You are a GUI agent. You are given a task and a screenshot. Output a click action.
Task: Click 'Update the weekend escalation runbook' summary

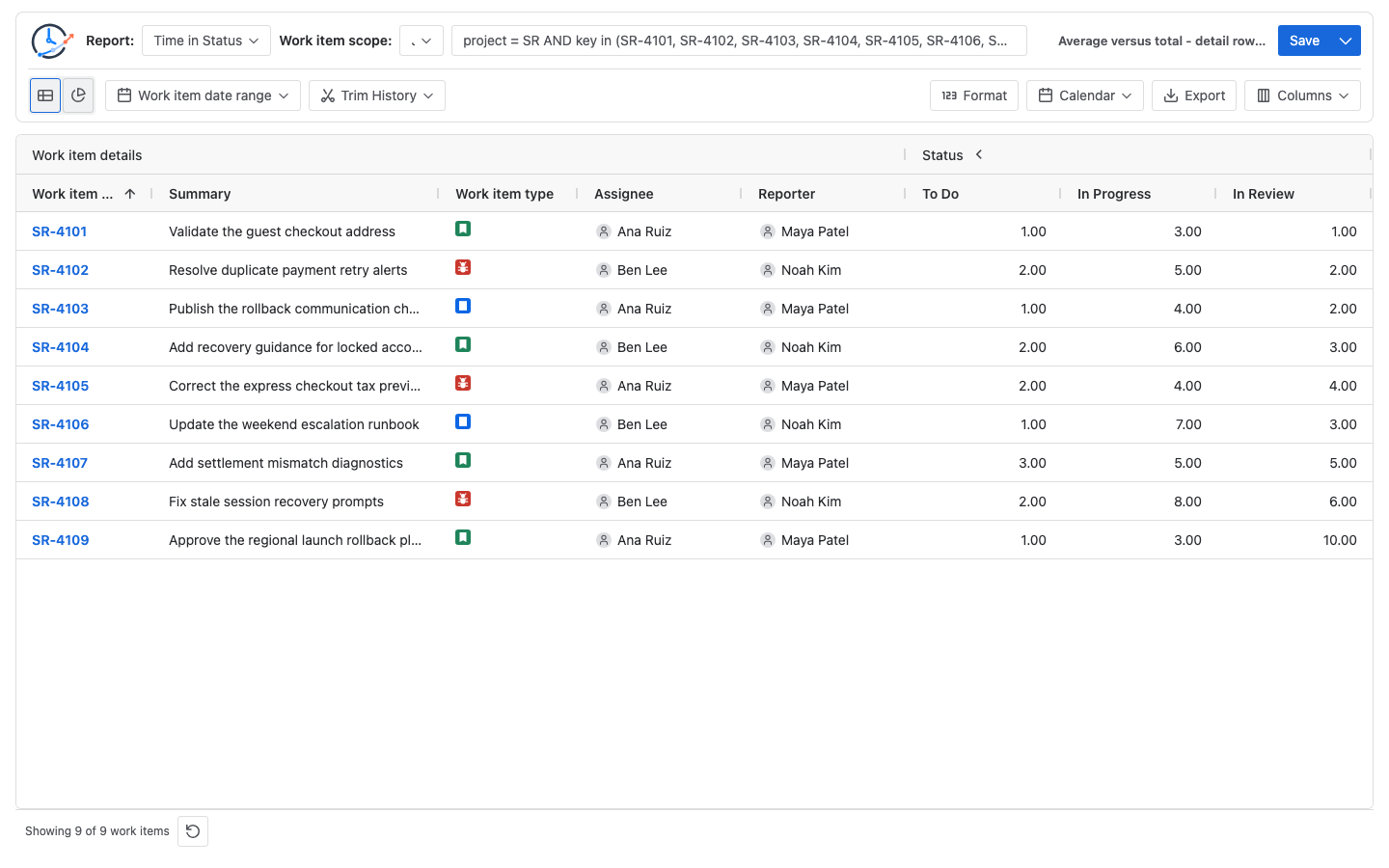(294, 424)
